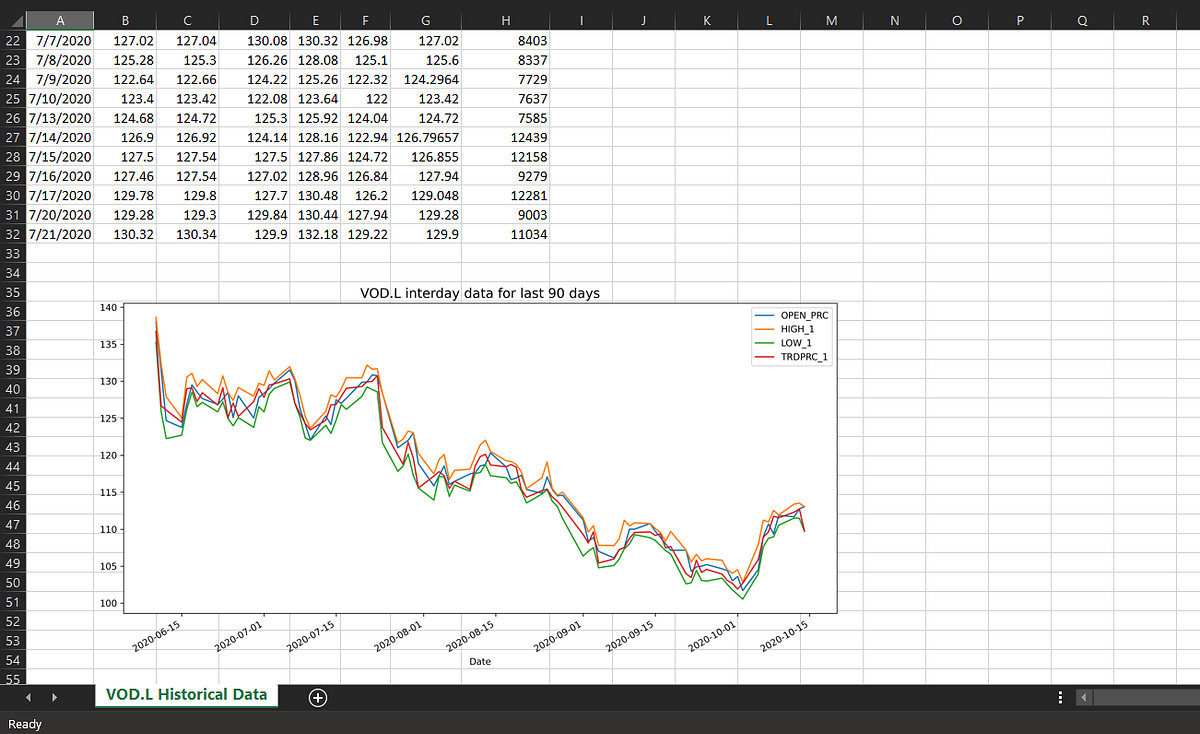Select column H header
The width and height of the screenshot is (1200, 734).
pyautogui.click(x=505, y=20)
